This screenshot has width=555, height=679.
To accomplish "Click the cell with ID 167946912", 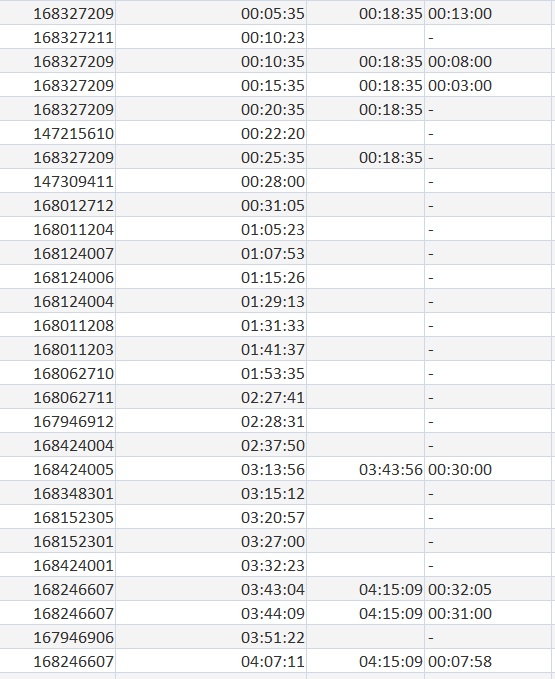I will click(57, 421).
